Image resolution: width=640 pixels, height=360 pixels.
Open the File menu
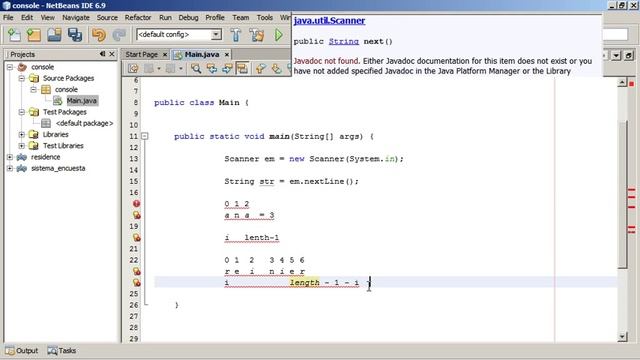click(8, 18)
